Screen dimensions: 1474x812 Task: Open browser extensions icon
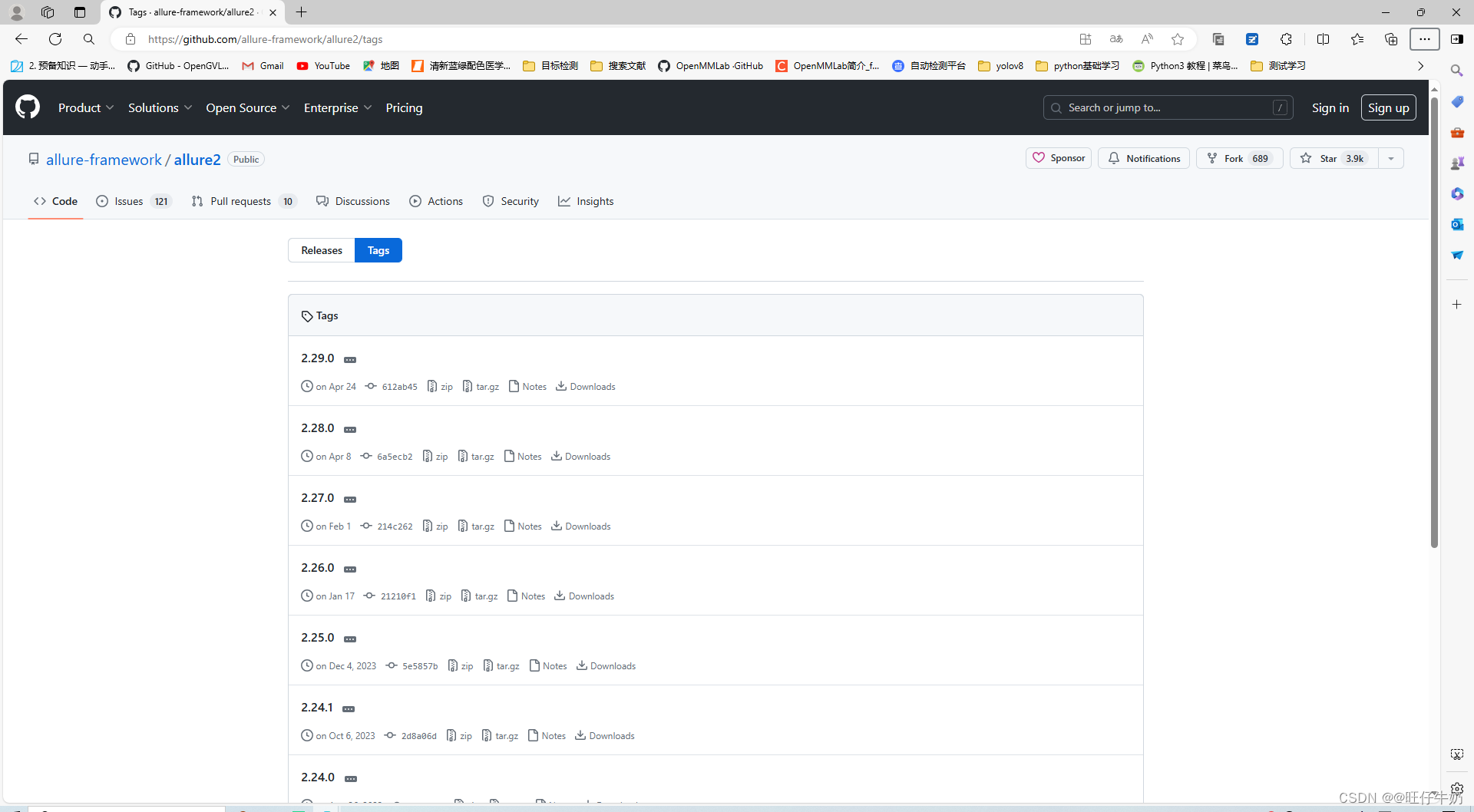(x=1287, y=39)
